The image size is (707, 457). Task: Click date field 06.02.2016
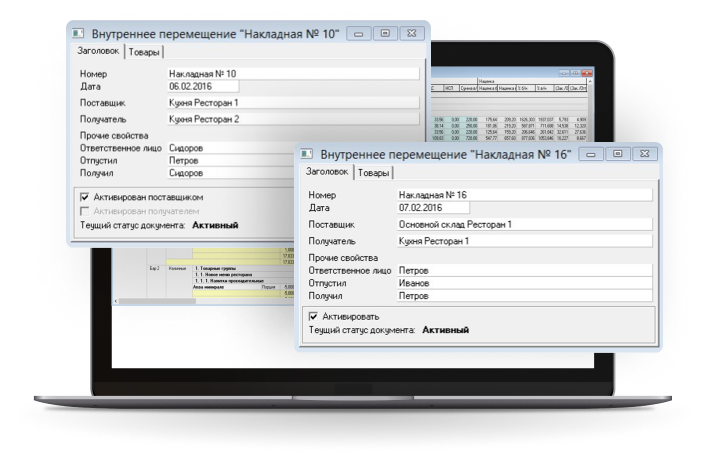pyautogui.click(x=203, y=87)
